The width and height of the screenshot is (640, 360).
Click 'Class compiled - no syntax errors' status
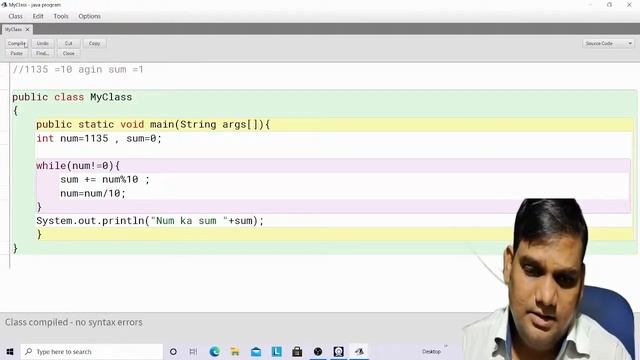pos(74,322)
